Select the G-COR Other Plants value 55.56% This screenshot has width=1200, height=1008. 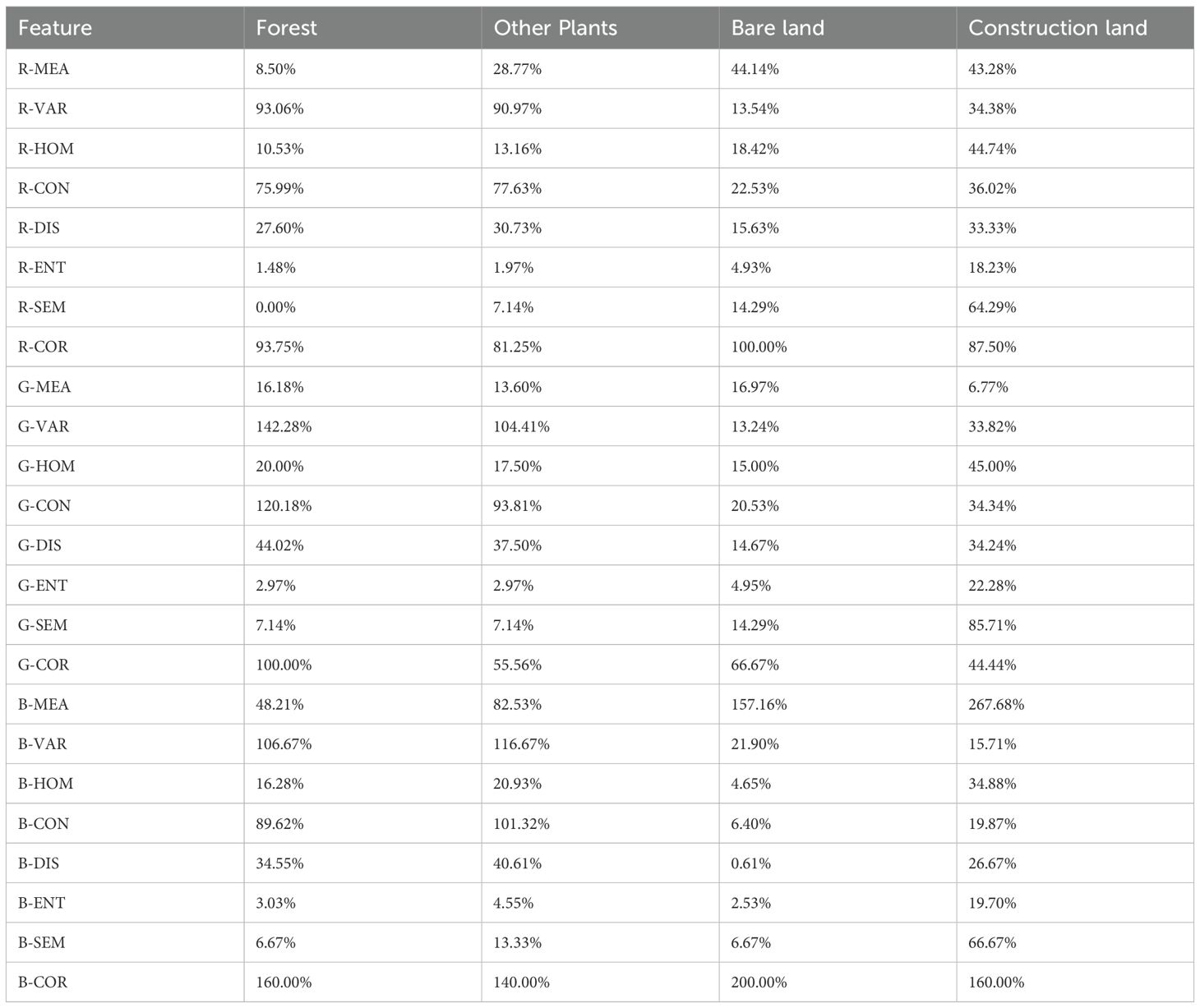tap(517, 665)
